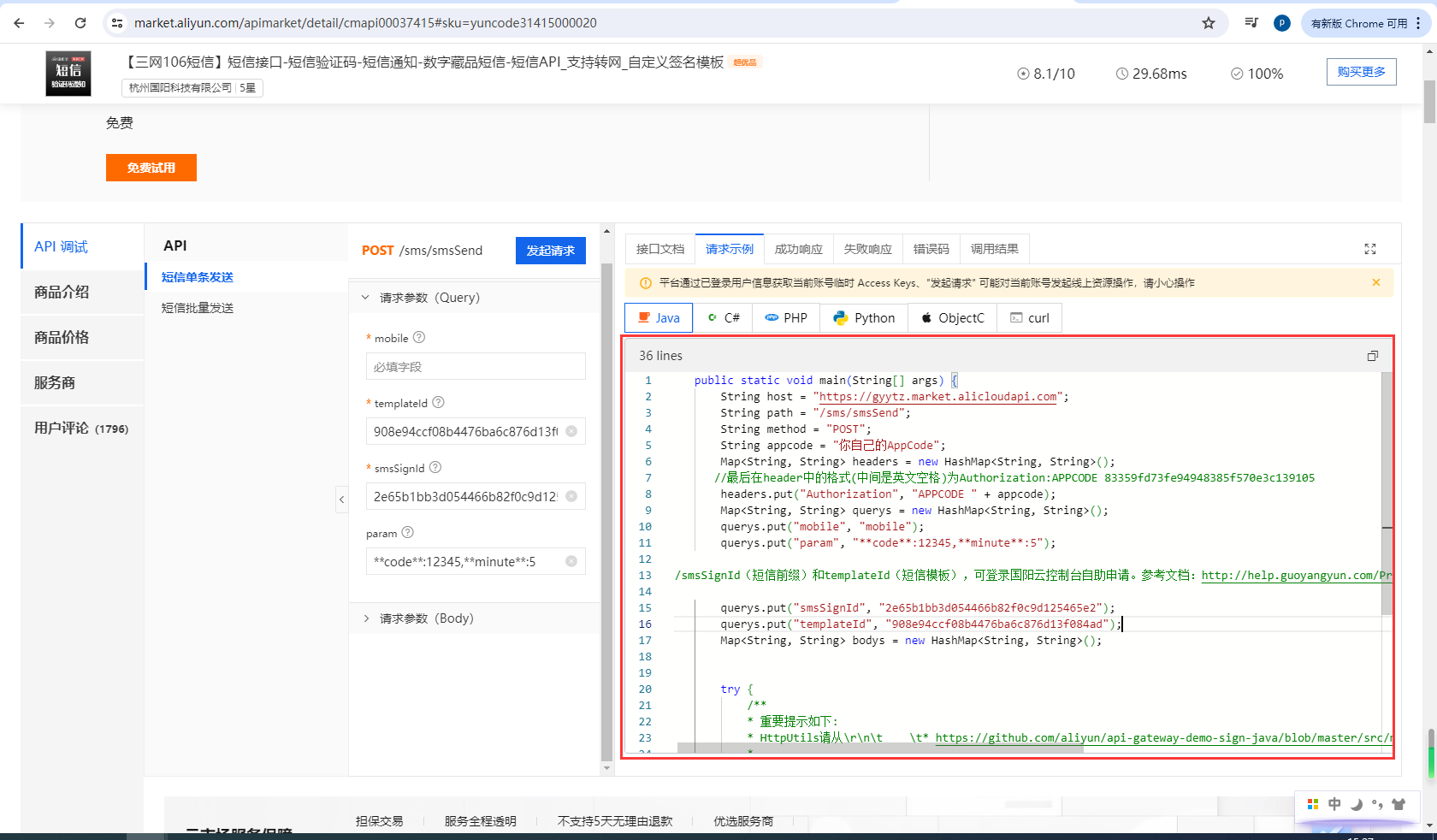This screenshot has width=1437, height=840.
Task: Select 短信单条发送 API
Action: [198, 277]
